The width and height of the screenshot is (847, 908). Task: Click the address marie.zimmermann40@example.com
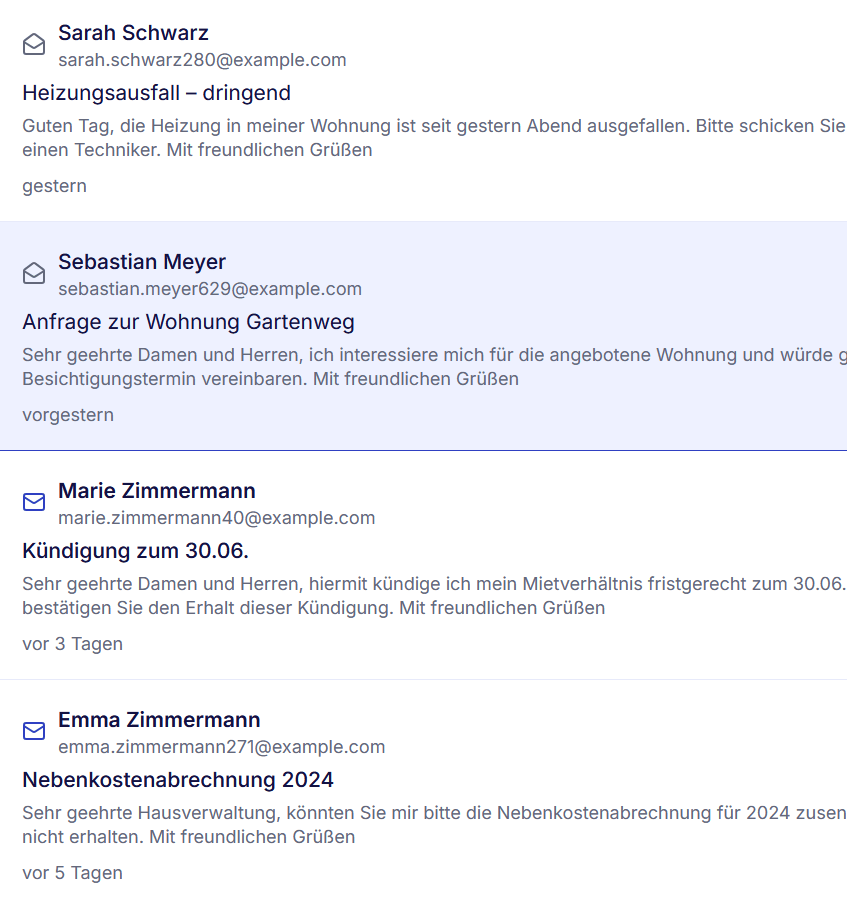217,518
